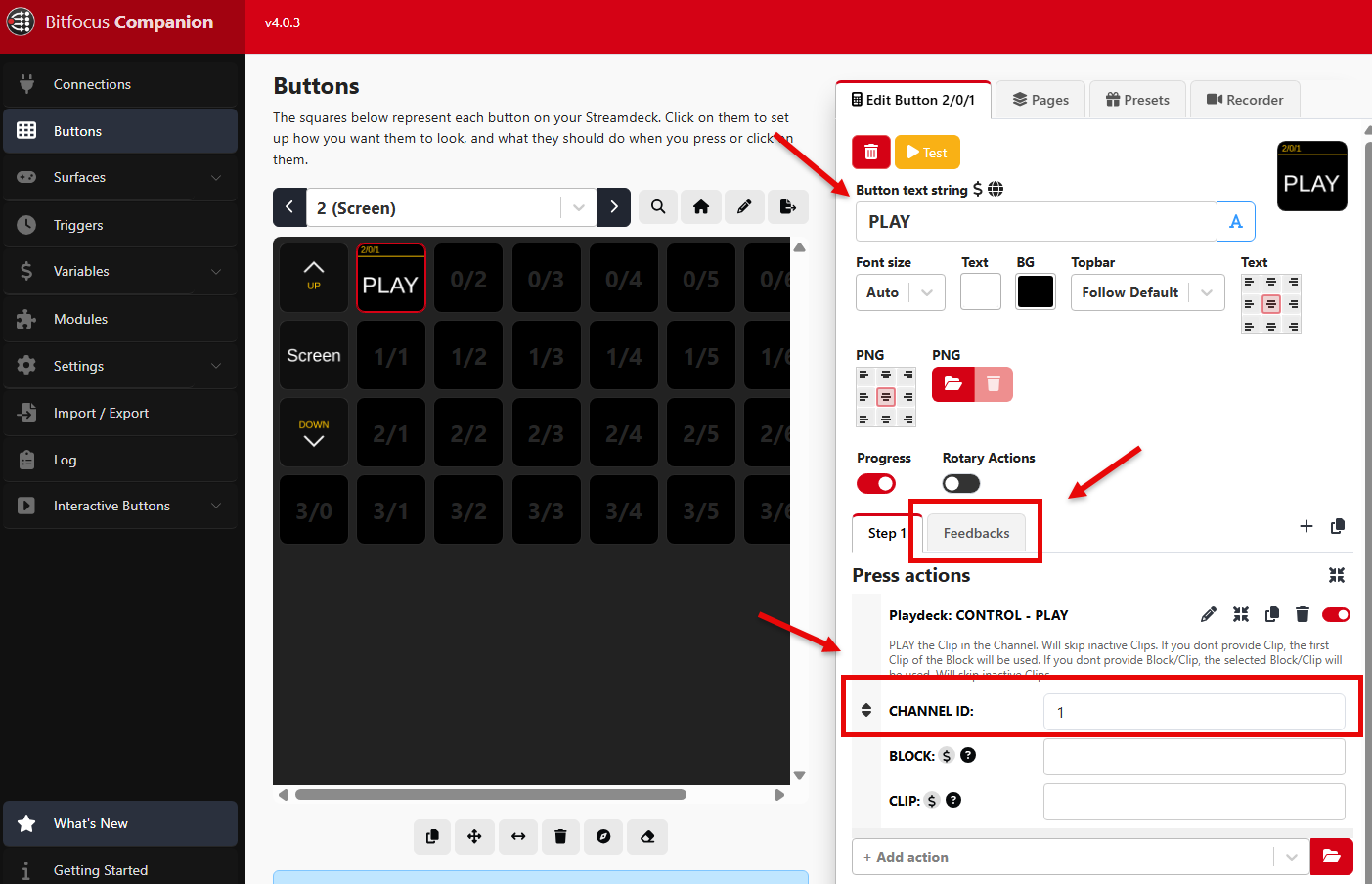The height and width of the screenshot is (884, 1372).
Task: Click the red browse actions folder button
Action: [x=1331, y=857]
